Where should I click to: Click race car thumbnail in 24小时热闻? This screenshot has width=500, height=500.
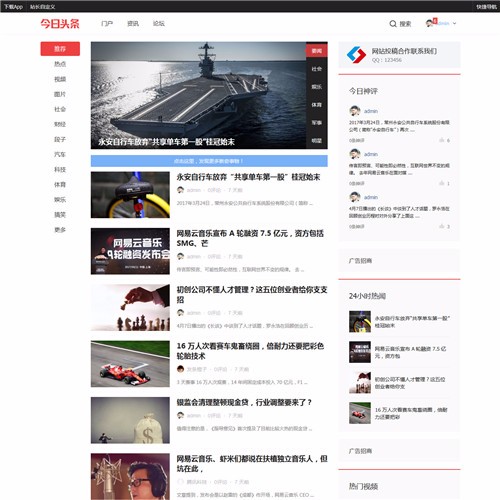(x=360, y=413)
